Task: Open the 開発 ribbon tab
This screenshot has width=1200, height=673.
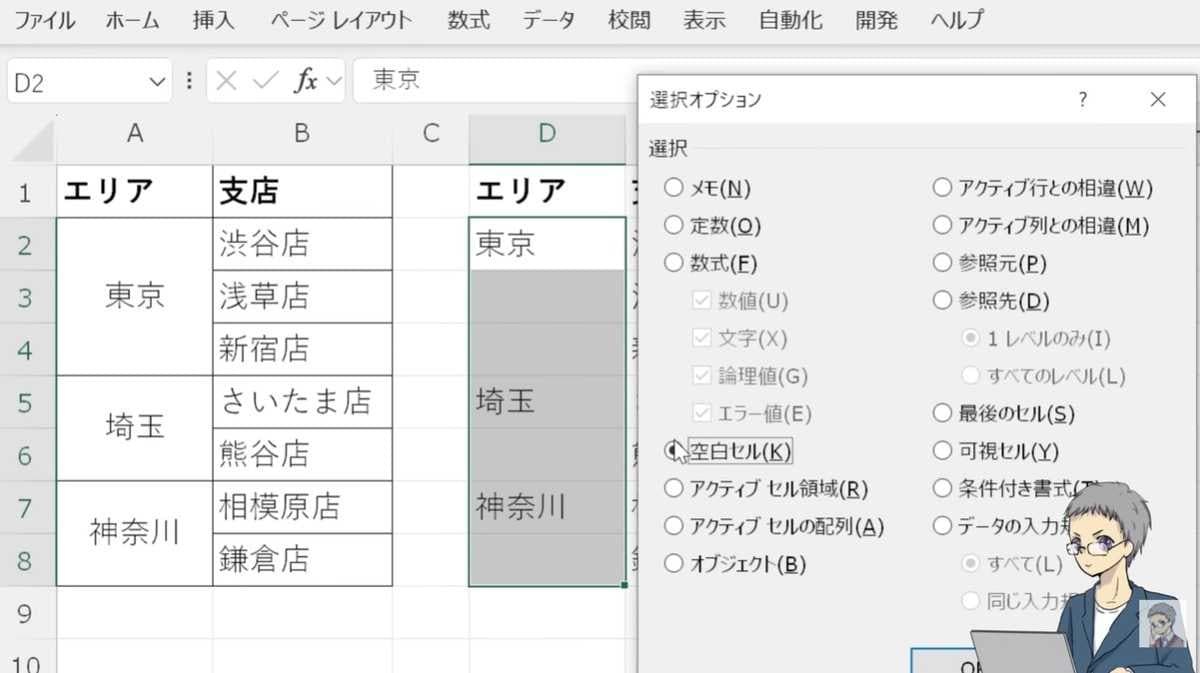Action: click(x=876, y=20)
